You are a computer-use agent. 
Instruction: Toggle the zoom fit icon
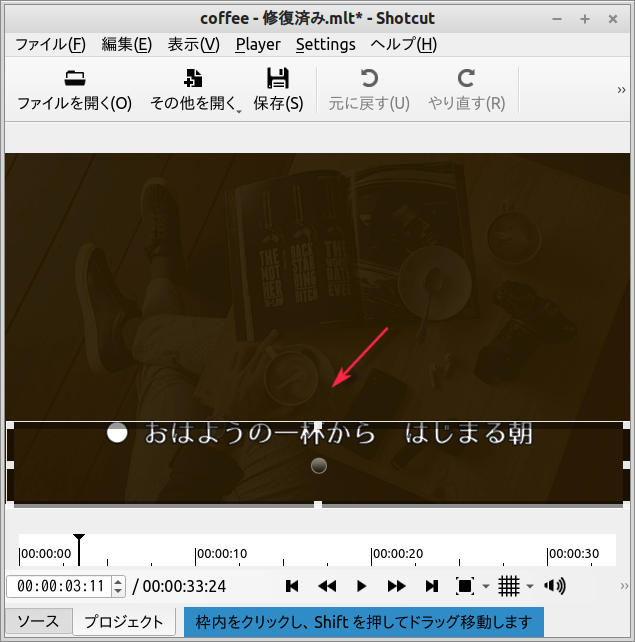tap(465, 586)
